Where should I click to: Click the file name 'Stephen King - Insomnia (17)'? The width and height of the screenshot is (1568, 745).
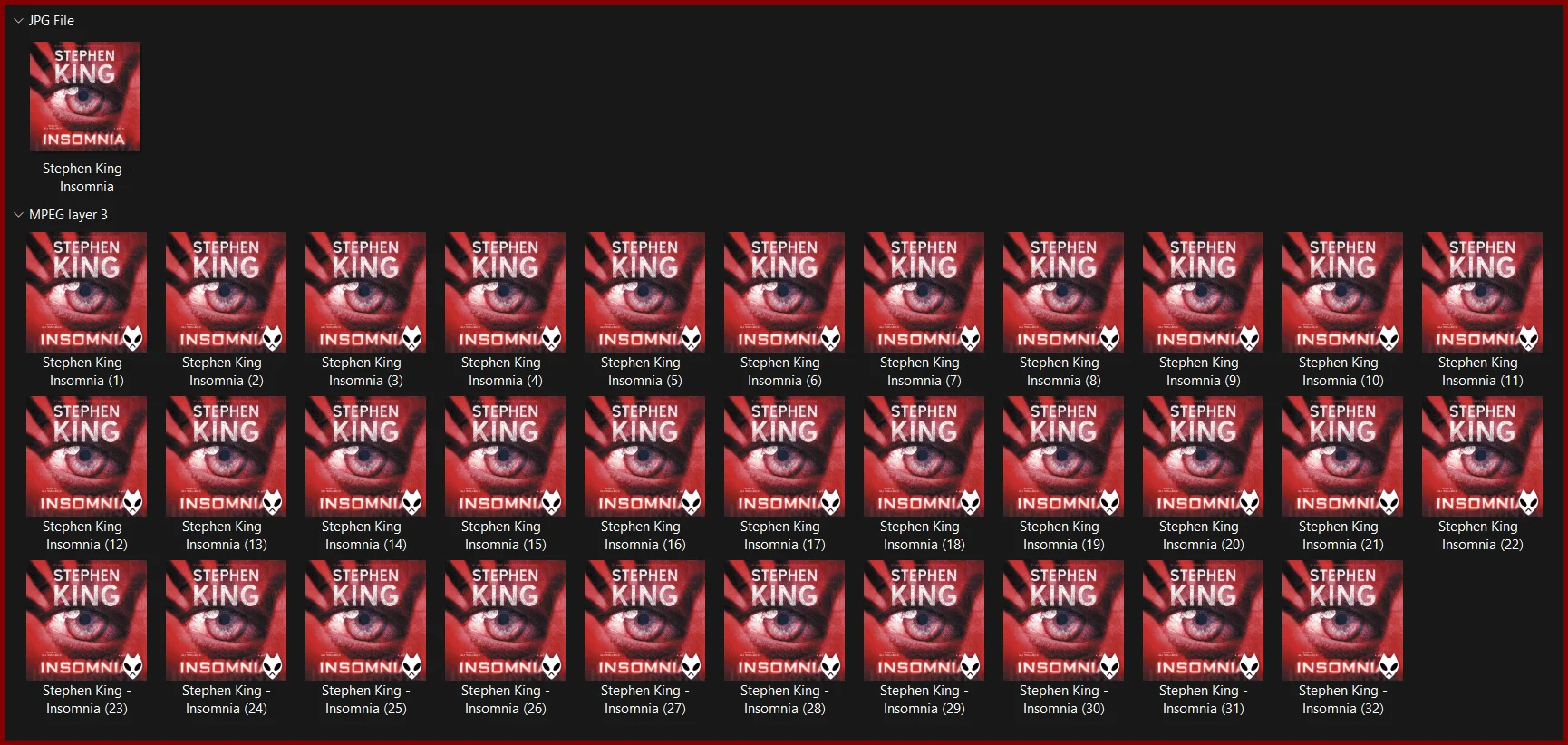(785, 536)
